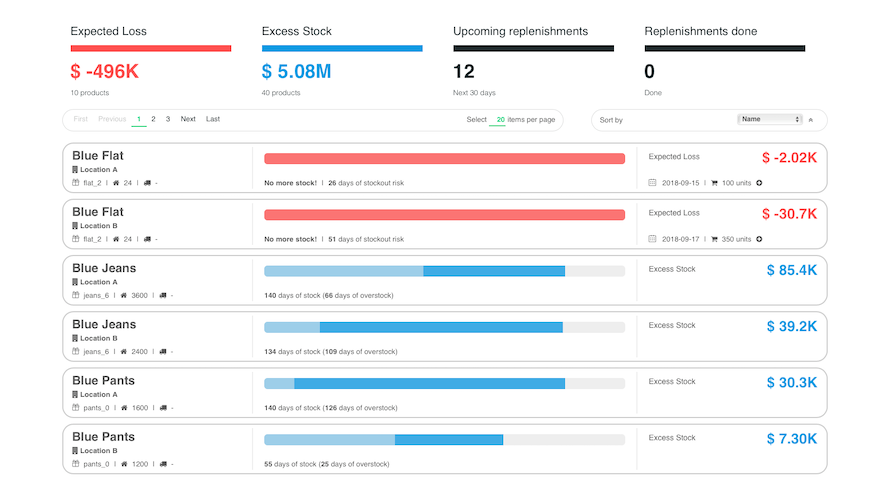
Task: Click the building icon beside Blue Jeans Location A
Action: [75, 282]
